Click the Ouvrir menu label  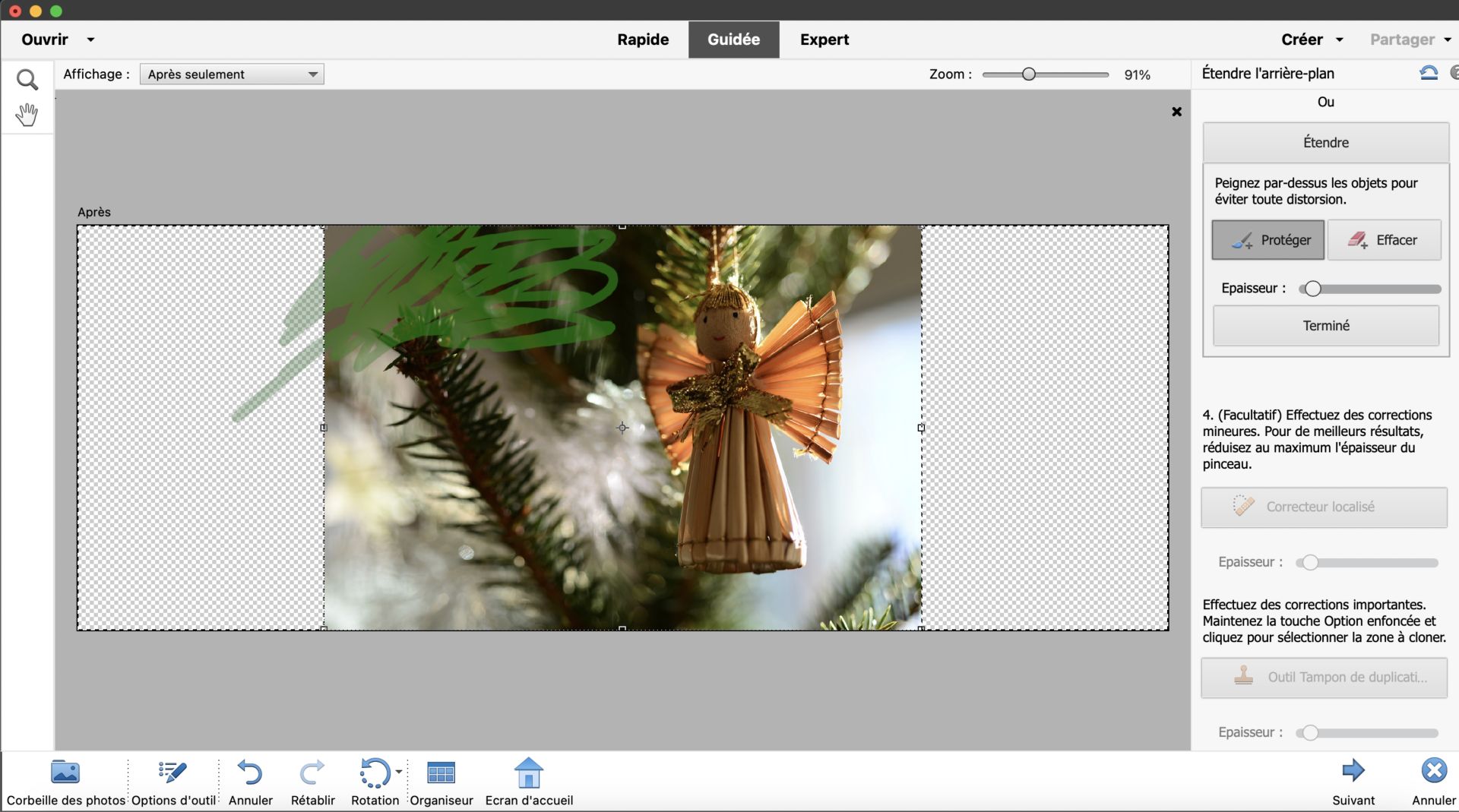45,39
